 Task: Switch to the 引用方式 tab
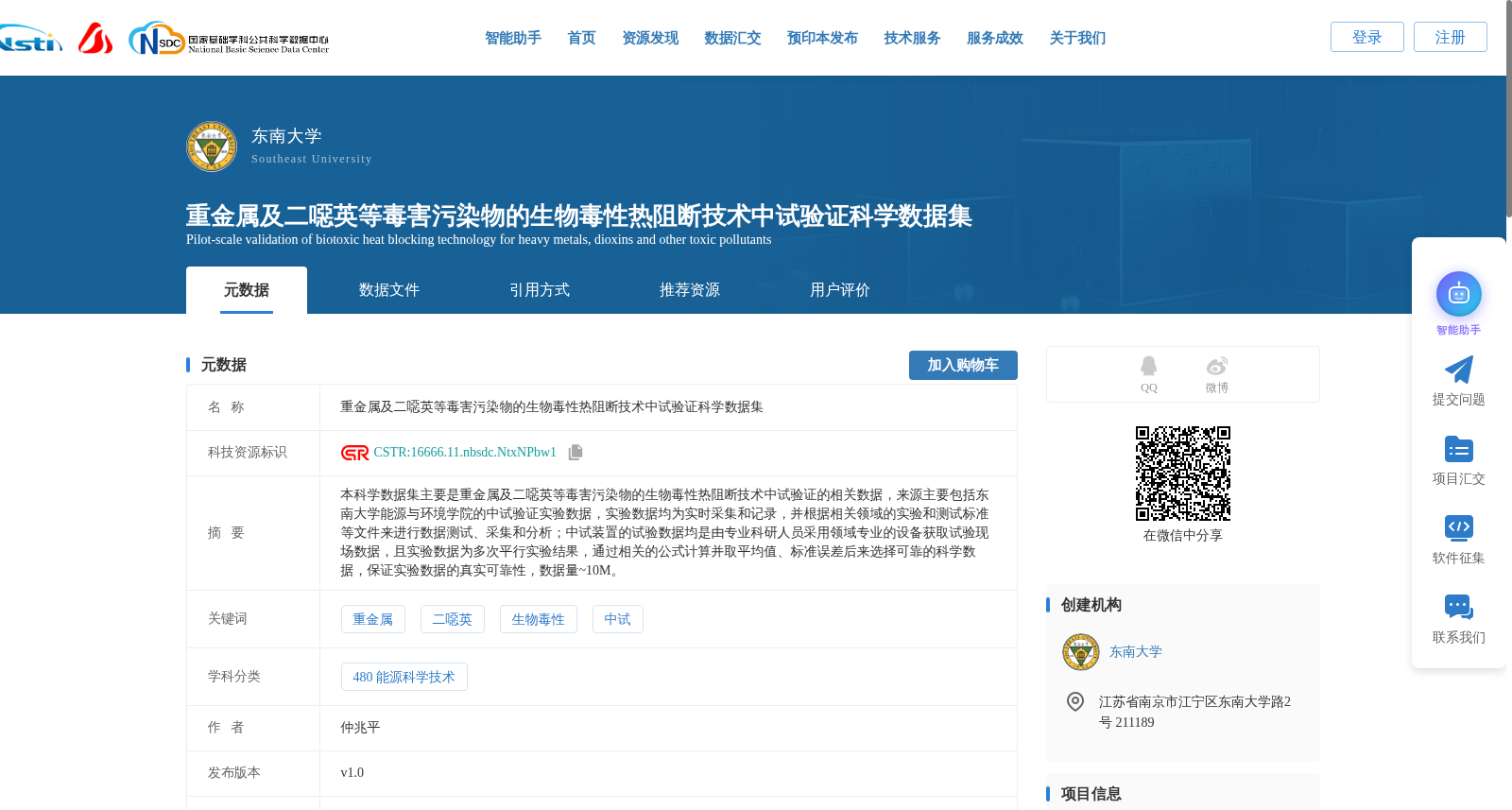540,290
